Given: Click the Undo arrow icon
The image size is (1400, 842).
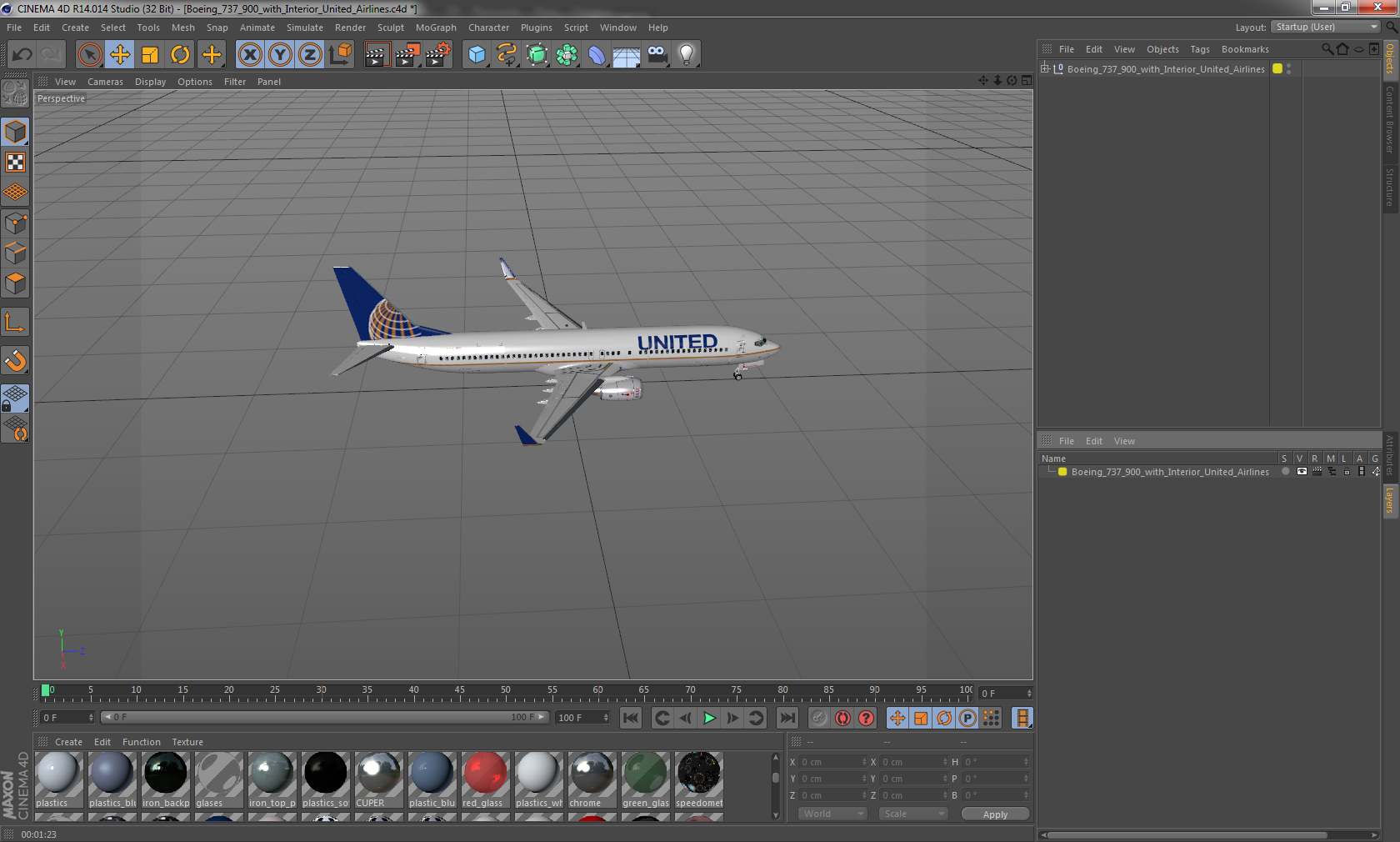Looking at the screenshot, I should point(22,55).
